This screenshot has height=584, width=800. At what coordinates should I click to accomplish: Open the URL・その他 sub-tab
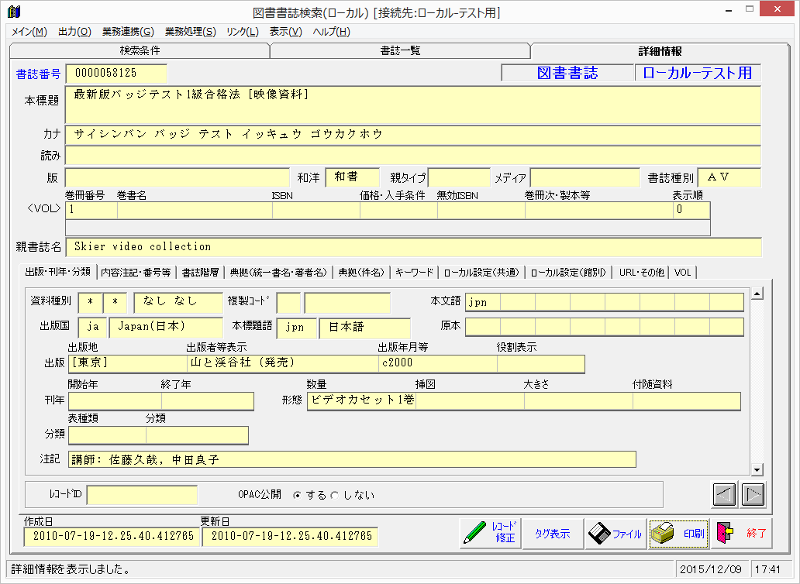tap(642, 272)
